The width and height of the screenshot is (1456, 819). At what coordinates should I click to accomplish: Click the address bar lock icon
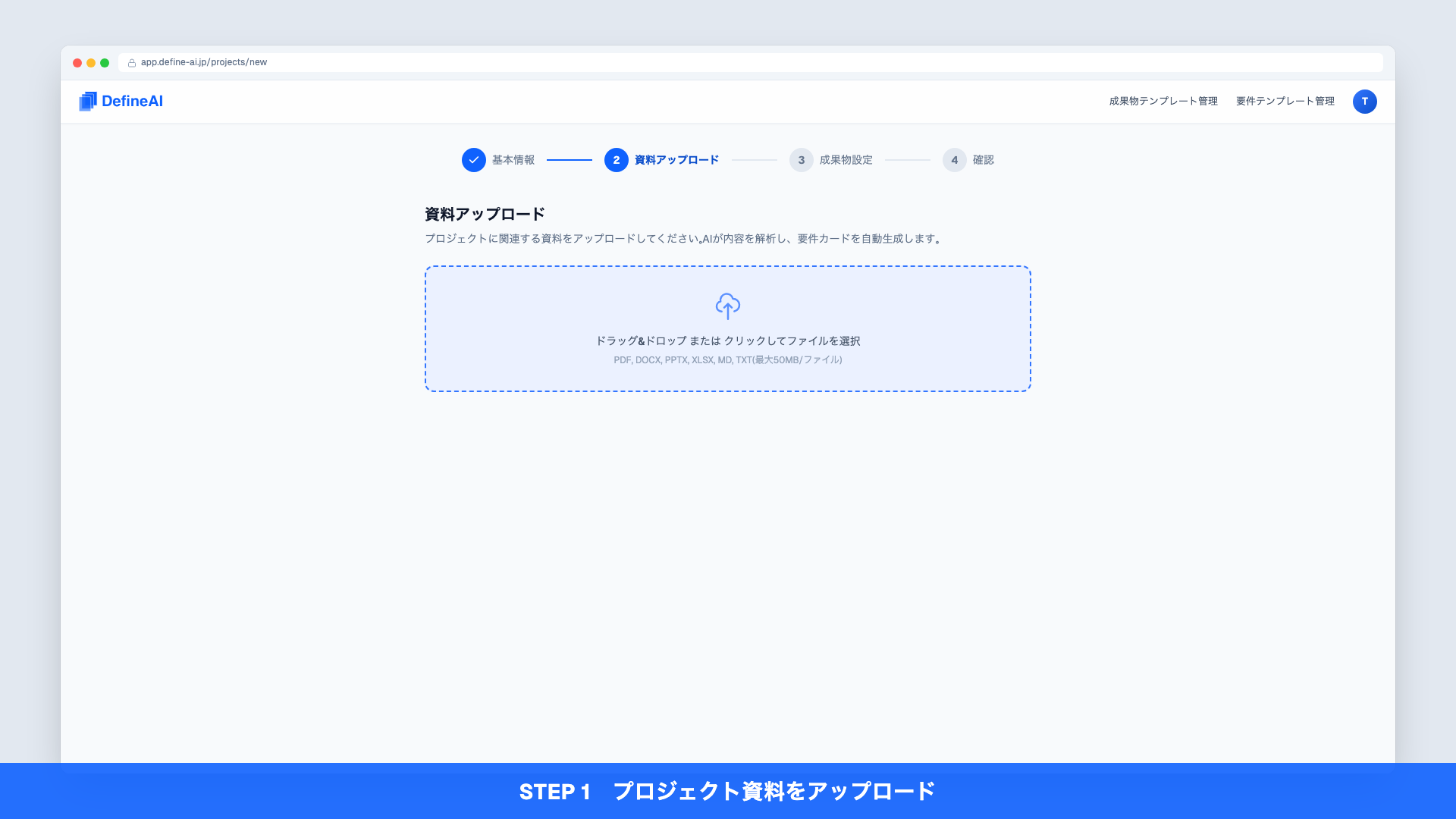pos(132,63)
